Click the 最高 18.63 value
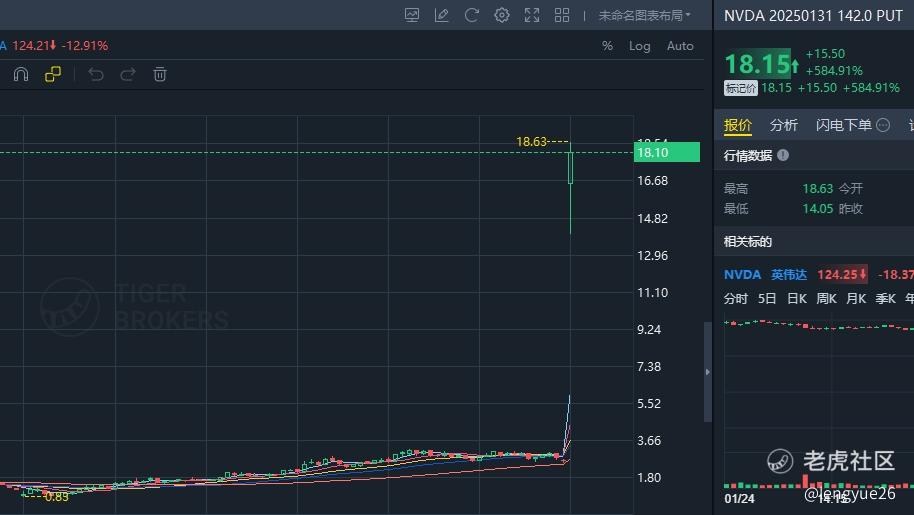 [818, 189]
